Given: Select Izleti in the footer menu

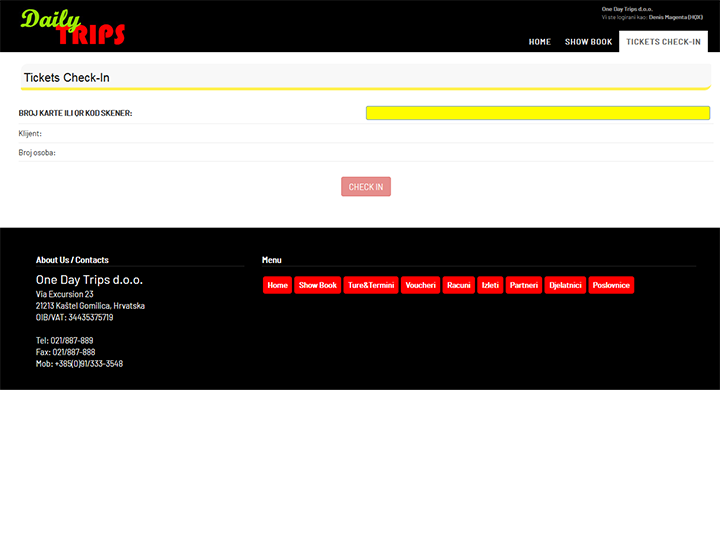Looking at the screenshot, I should 490,285.
